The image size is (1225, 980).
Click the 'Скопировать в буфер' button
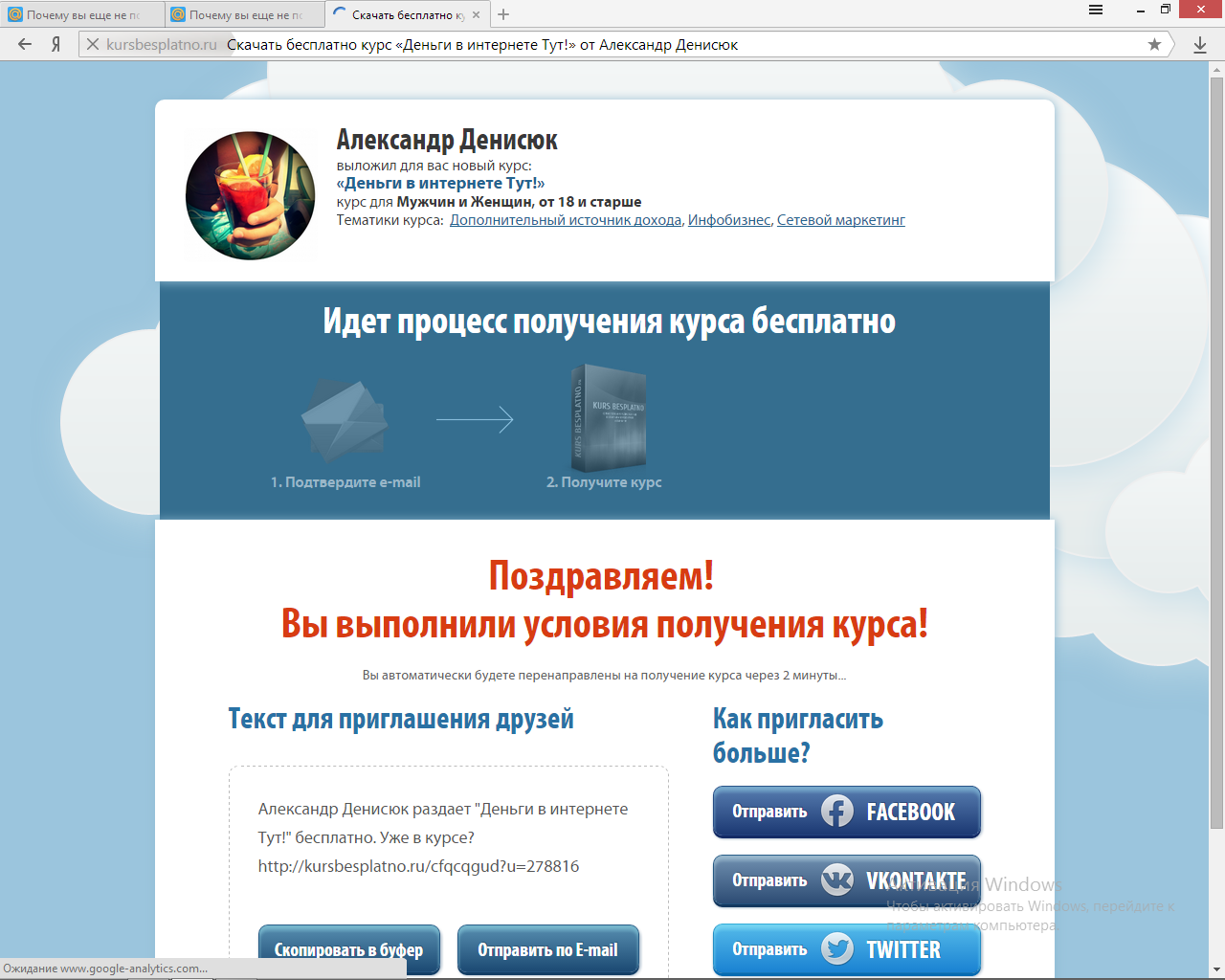(349, 949)
